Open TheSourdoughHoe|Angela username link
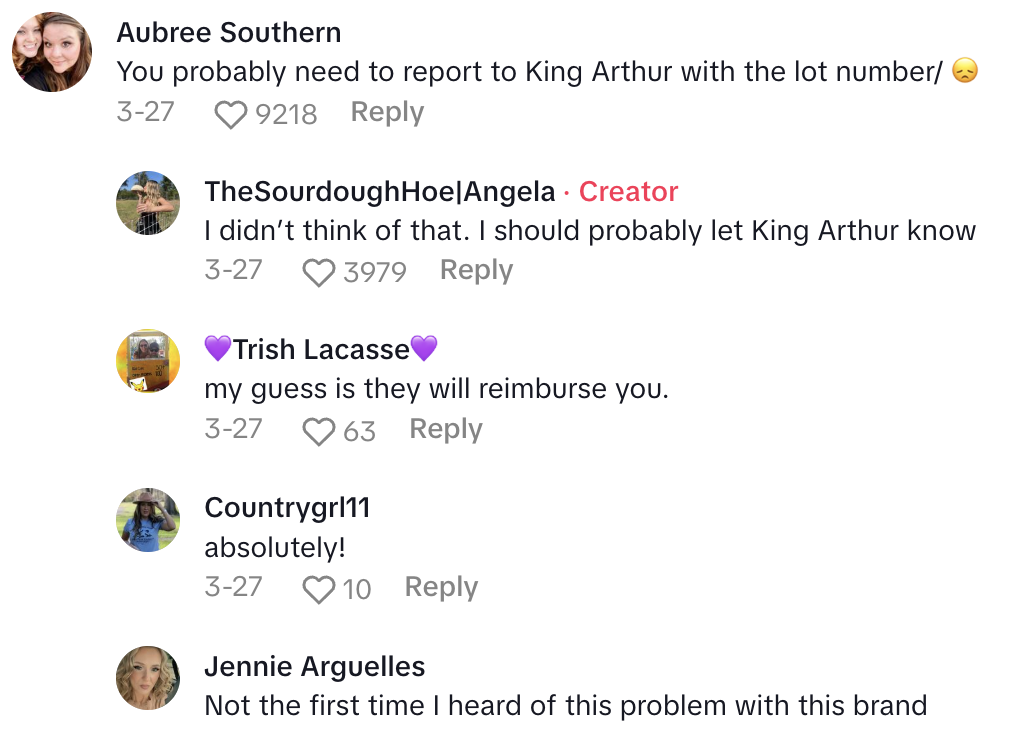This screenshot has width=1014, height=730. tap(379, 191)
